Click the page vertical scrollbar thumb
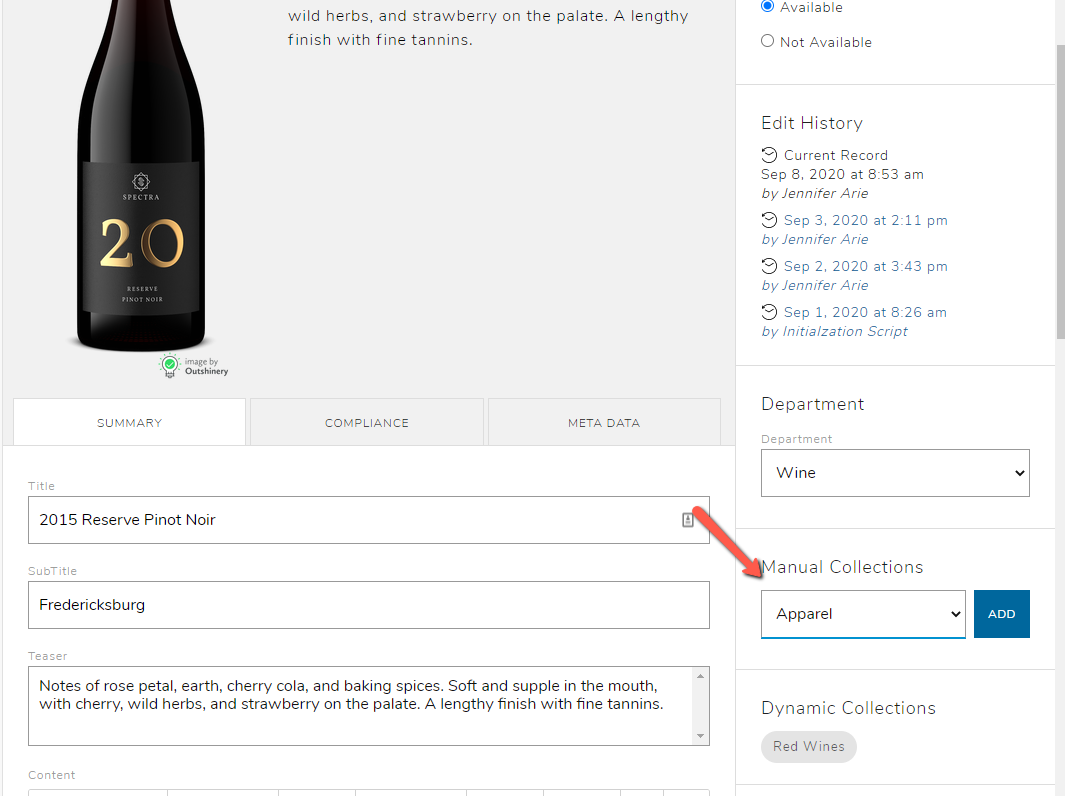This screenshot has width=1065, height=796. coord(1060,192)
